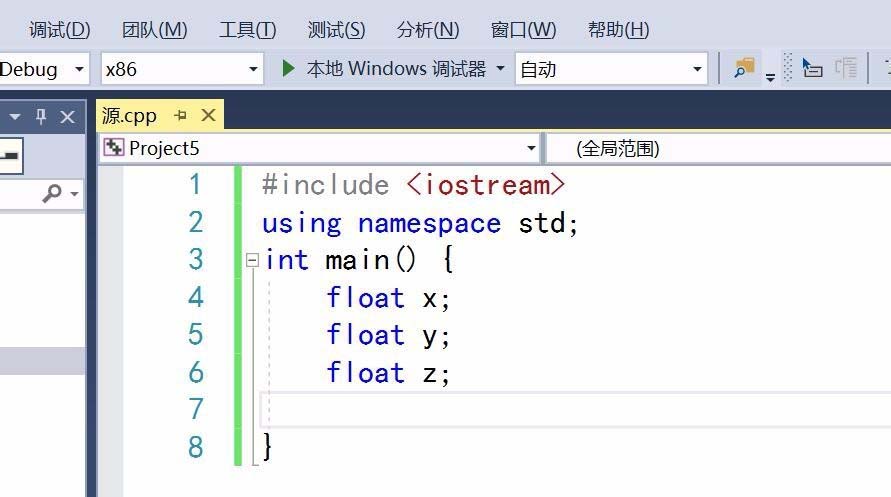
Task: Toggle auto-hide pin on left panel
Action: pos(41,117)
